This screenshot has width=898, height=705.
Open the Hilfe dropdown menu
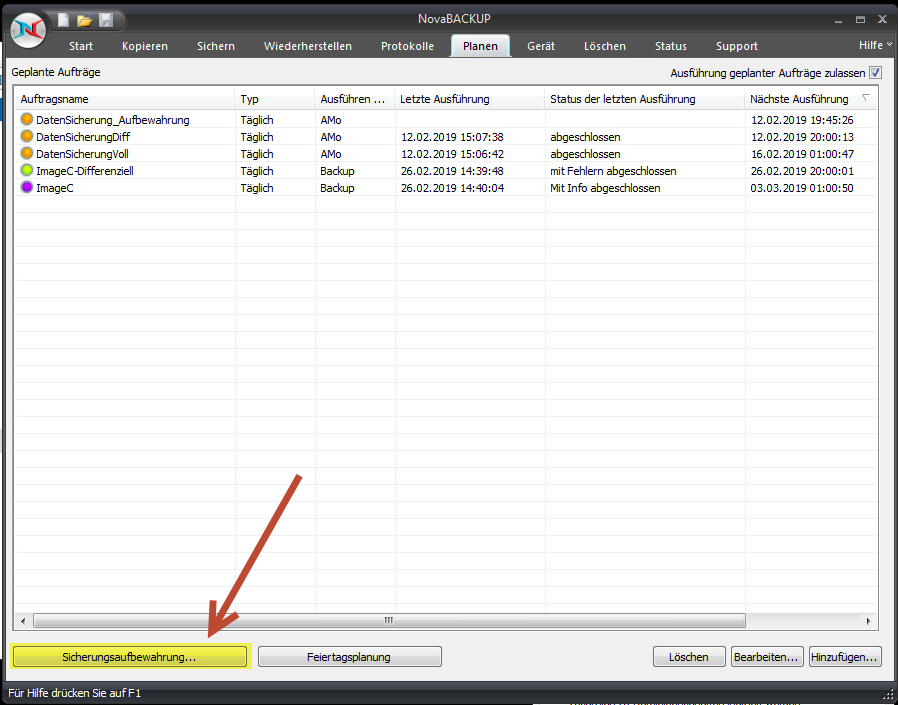click(875, 45)
